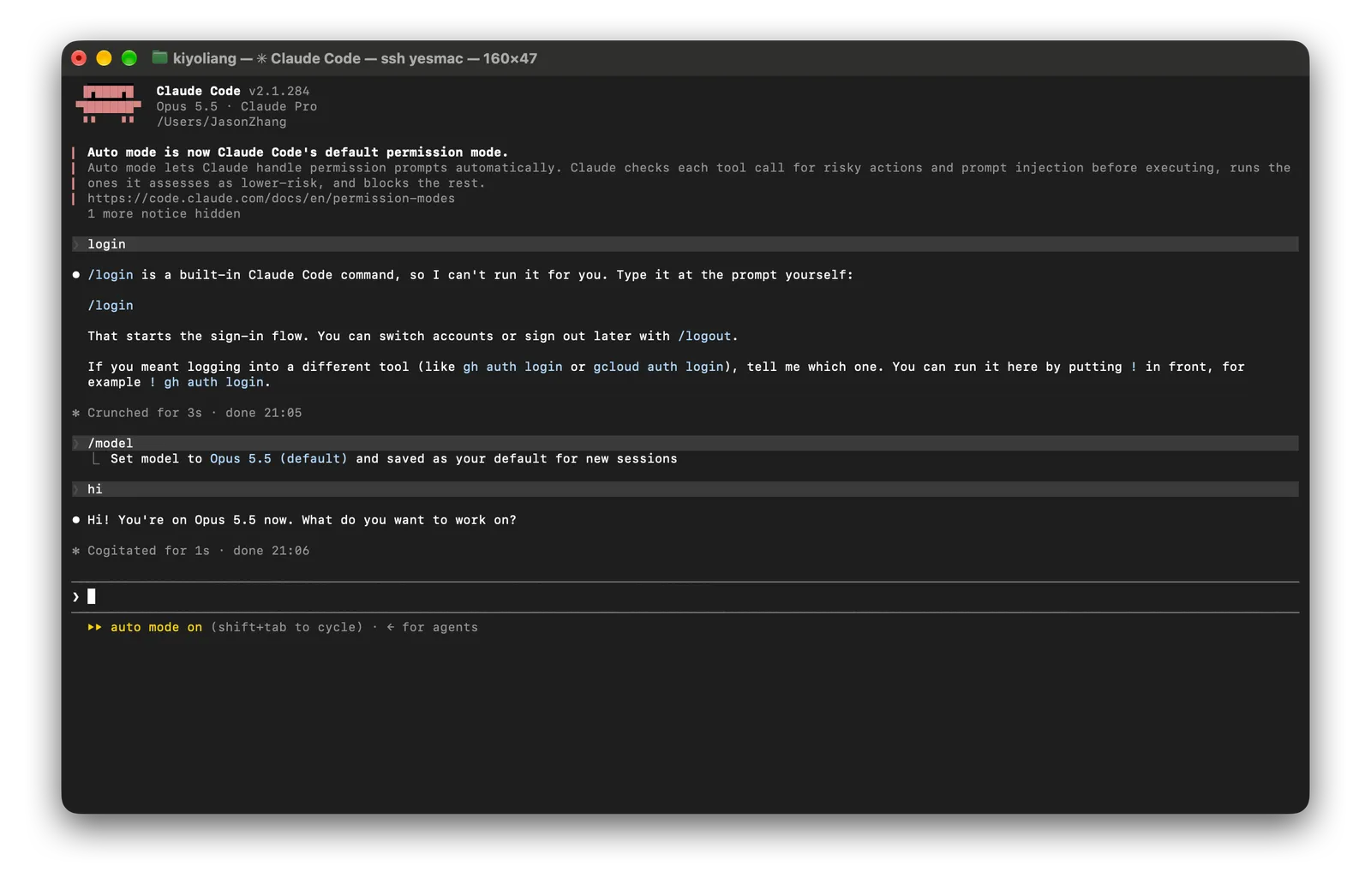The image size is (1371, 896).
Task: Click the 'Cogitated for 1s · done 21:06' status line
Action: (x=190, y=551)
